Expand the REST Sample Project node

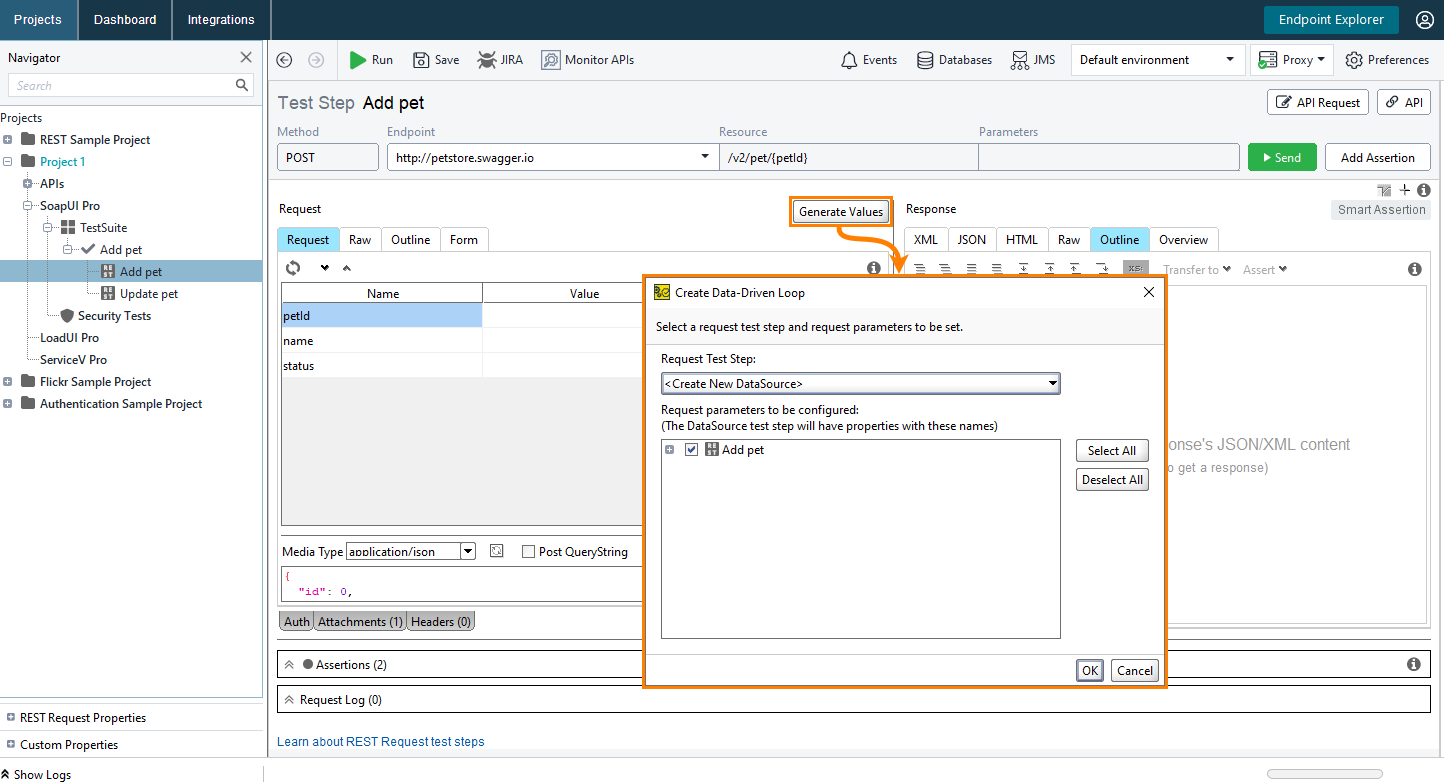8,140
